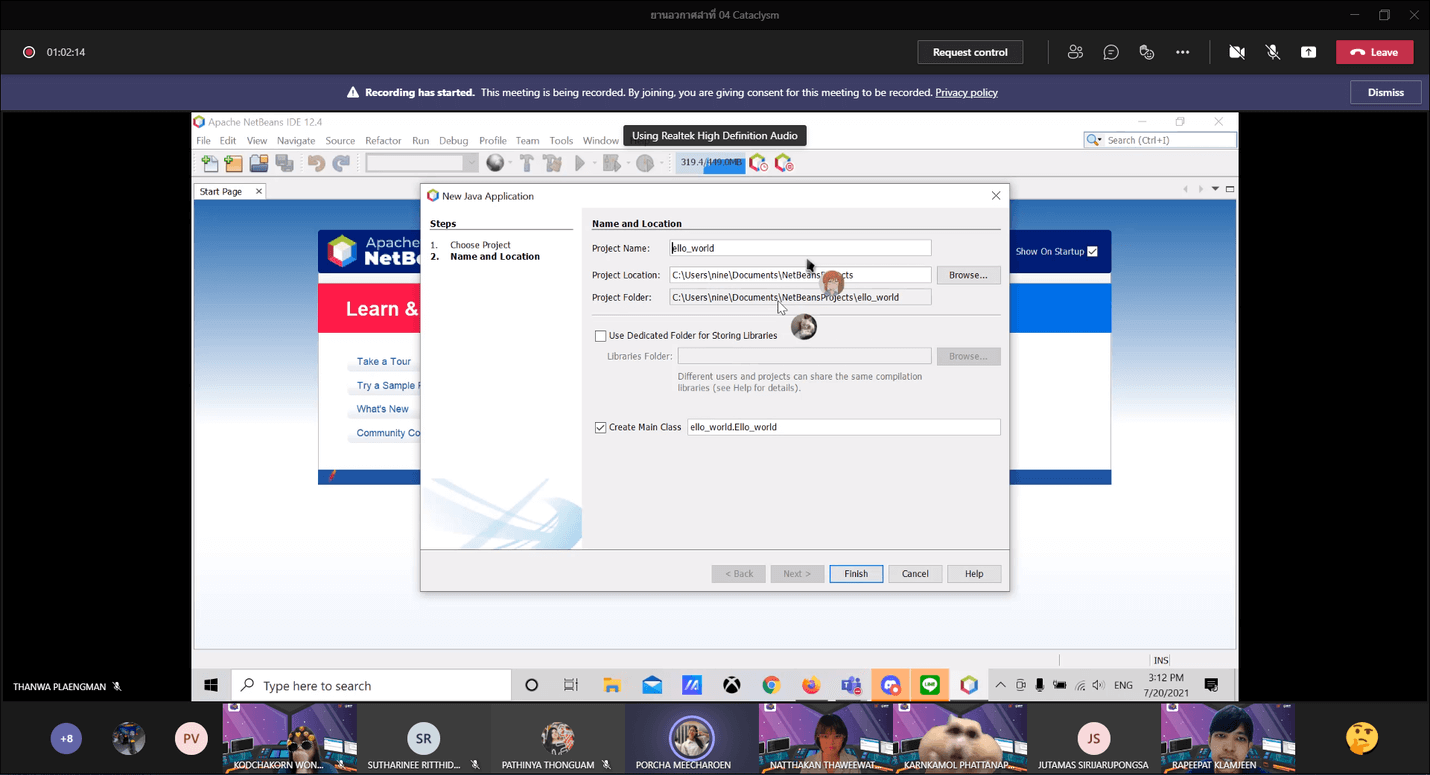Click the globe browser icon in NetBeans toolbar
Viewport: 1430px width, 775px height.
[495, 163]
